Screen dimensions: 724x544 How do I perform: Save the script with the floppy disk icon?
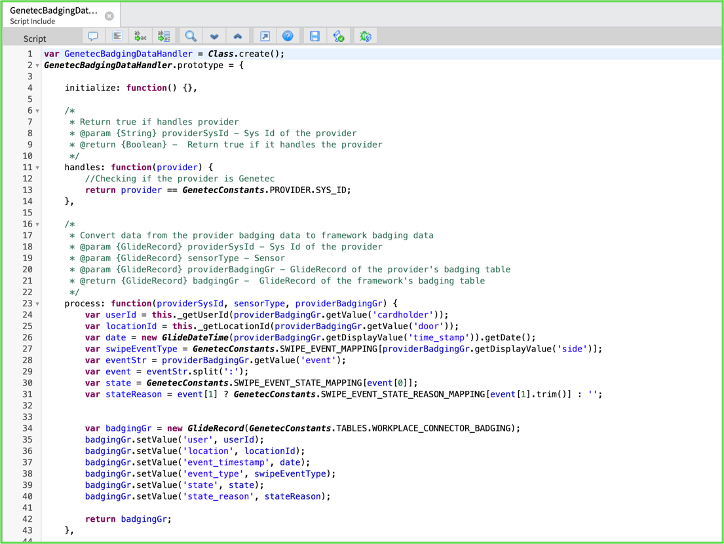point(314,36)
